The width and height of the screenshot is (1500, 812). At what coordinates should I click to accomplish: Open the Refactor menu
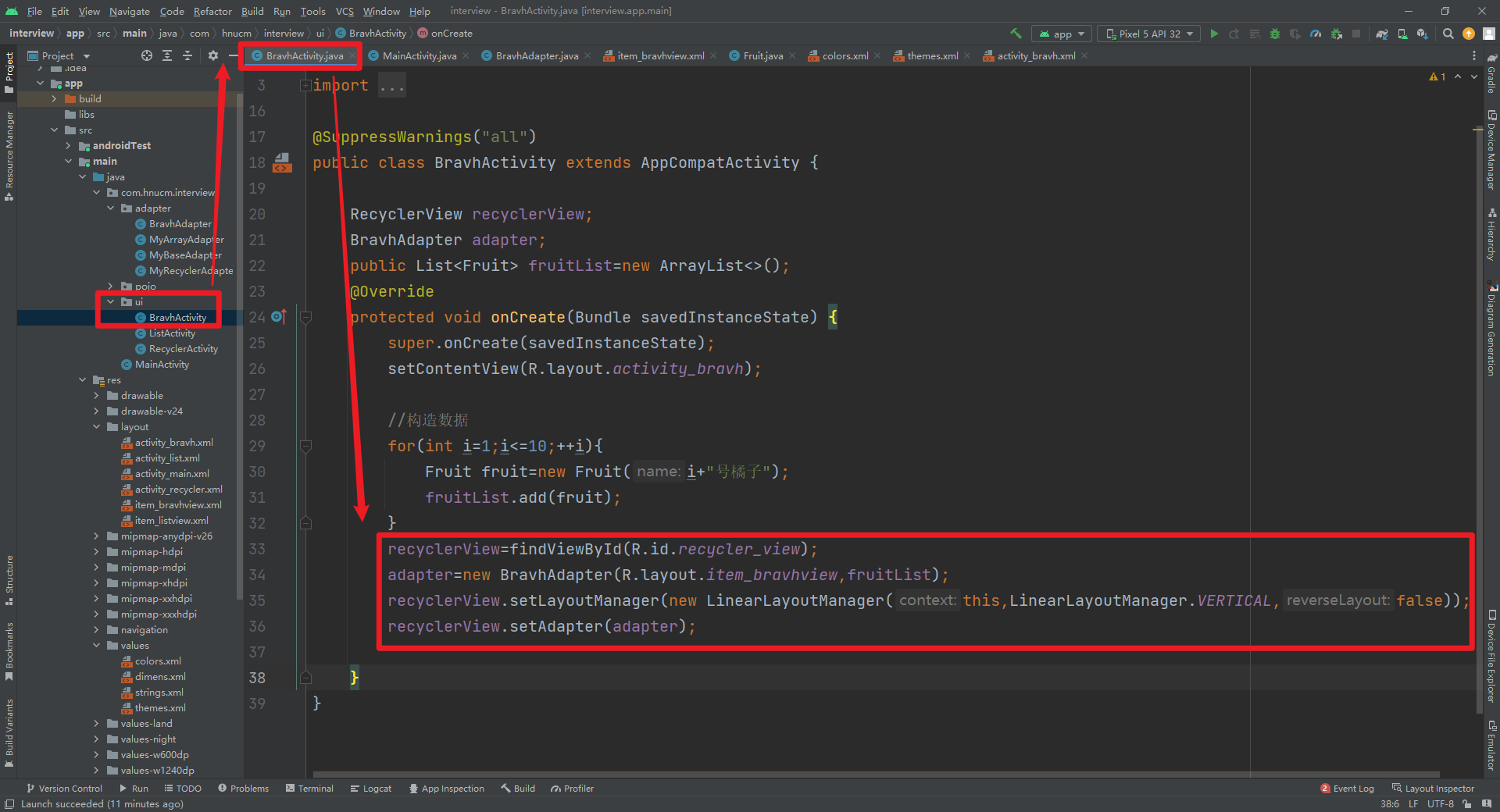[x=212, y=11]
